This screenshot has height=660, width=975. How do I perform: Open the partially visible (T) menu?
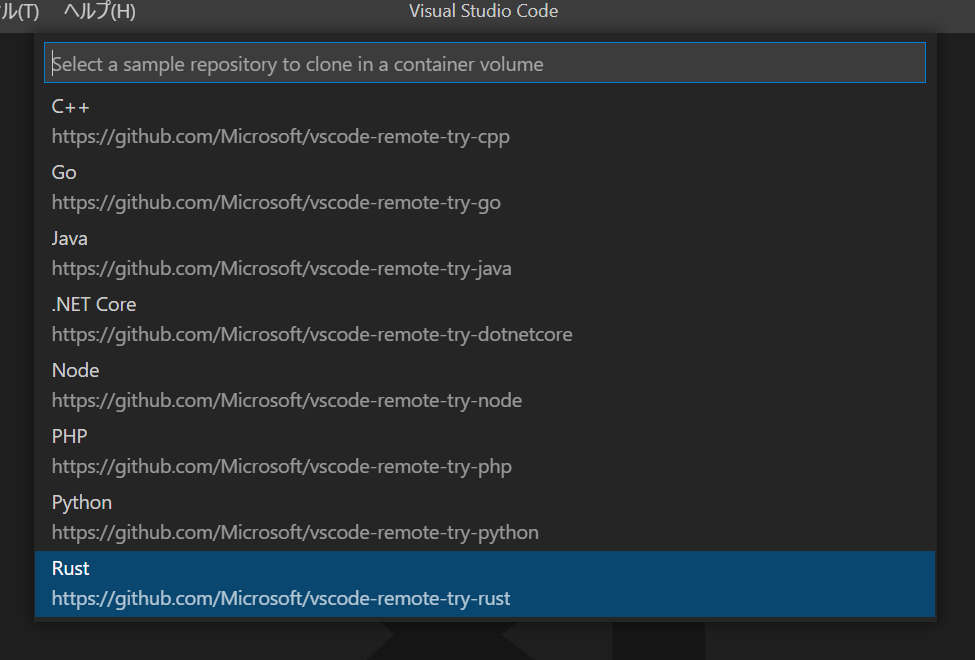19,11
